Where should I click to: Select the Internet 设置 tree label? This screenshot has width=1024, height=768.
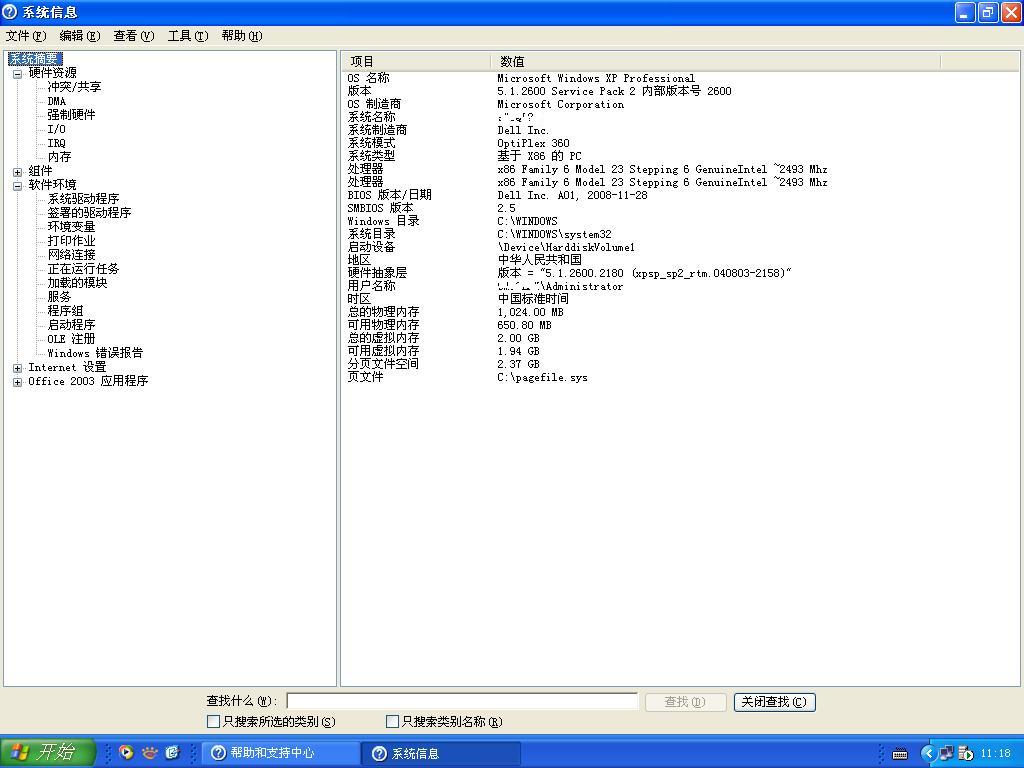[x=67, y=368]
